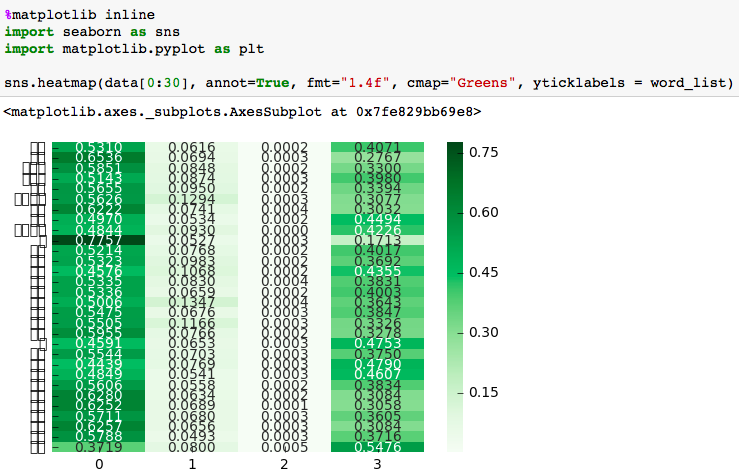
Task: Click the x-axis label 2
Action: click(x=284, y=465)
